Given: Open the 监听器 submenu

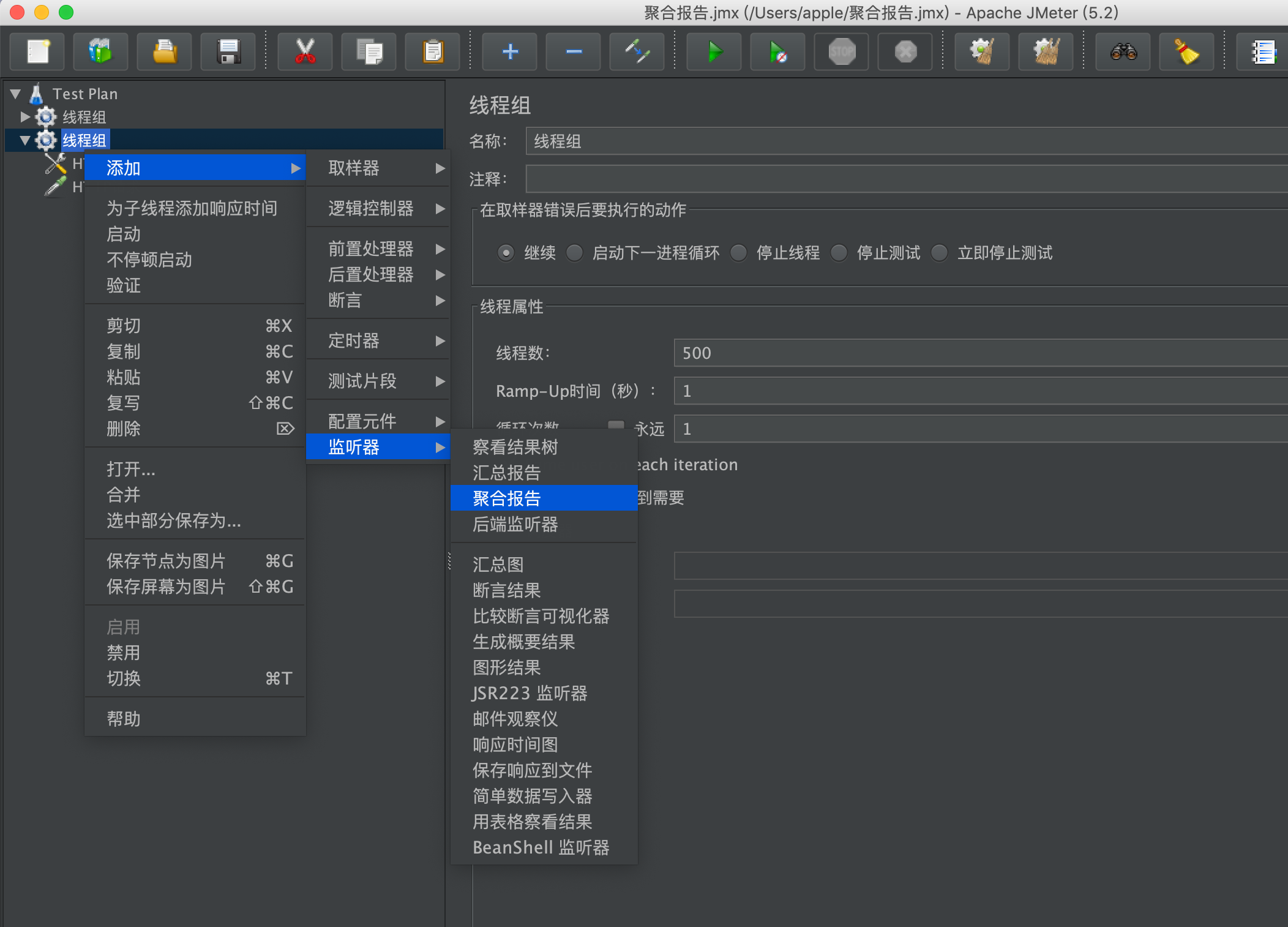Looking at the screenshot, I should [378, 447].
